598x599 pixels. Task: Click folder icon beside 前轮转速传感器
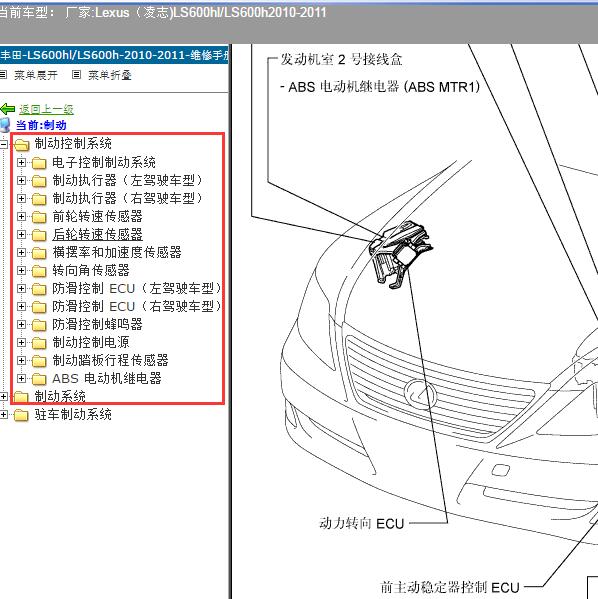39,217
